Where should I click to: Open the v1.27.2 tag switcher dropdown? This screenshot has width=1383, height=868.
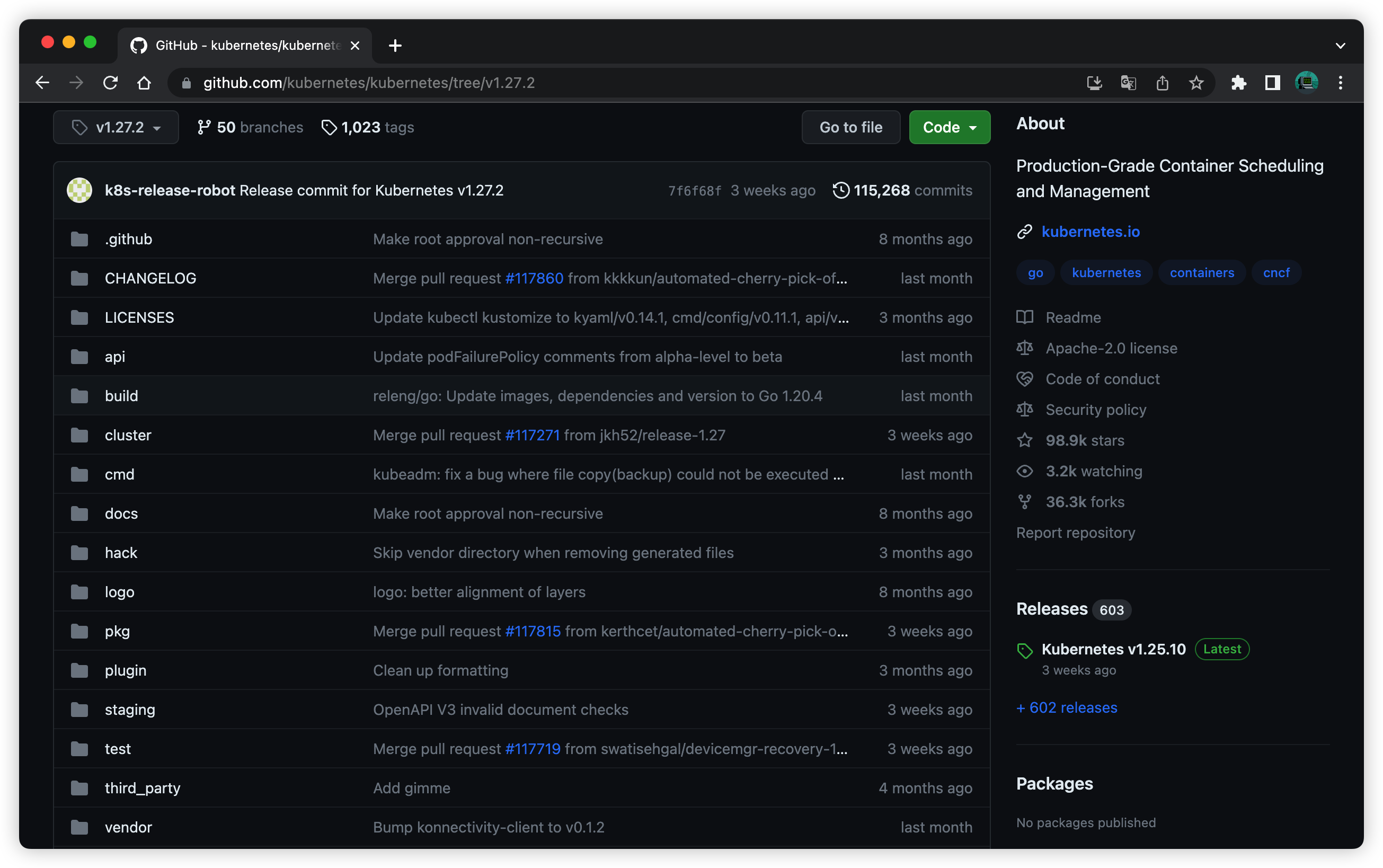click(116, 127)
